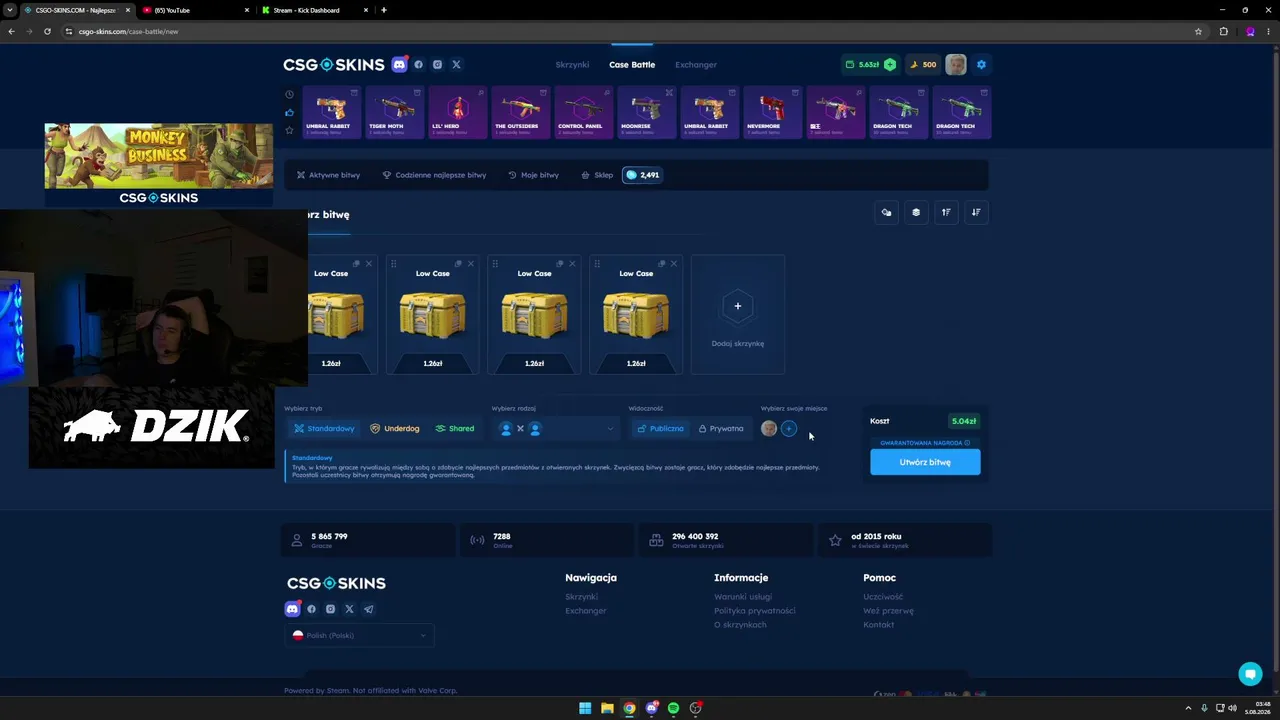This screenshot has height=720, width=1280.
Task: Open Spotify from the Windows taskbar
Action: coord(673,708)
